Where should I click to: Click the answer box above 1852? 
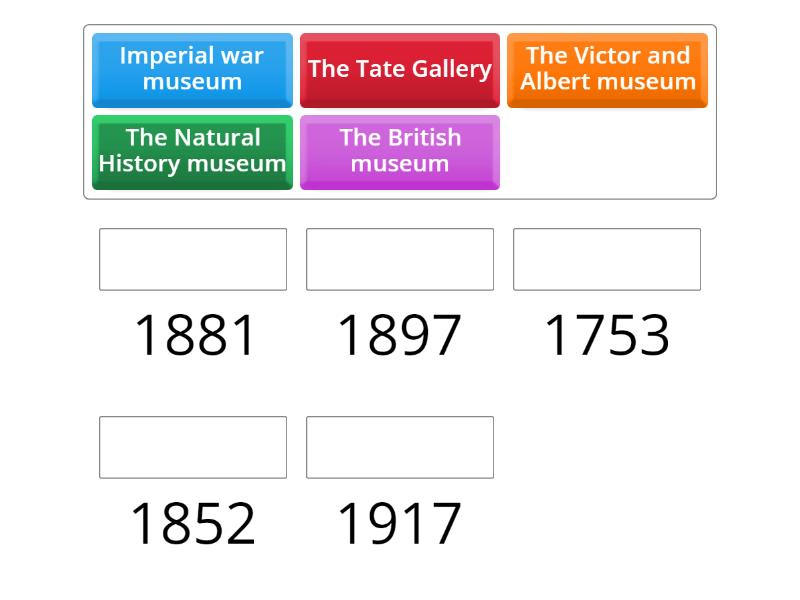[x=192, y=447]
